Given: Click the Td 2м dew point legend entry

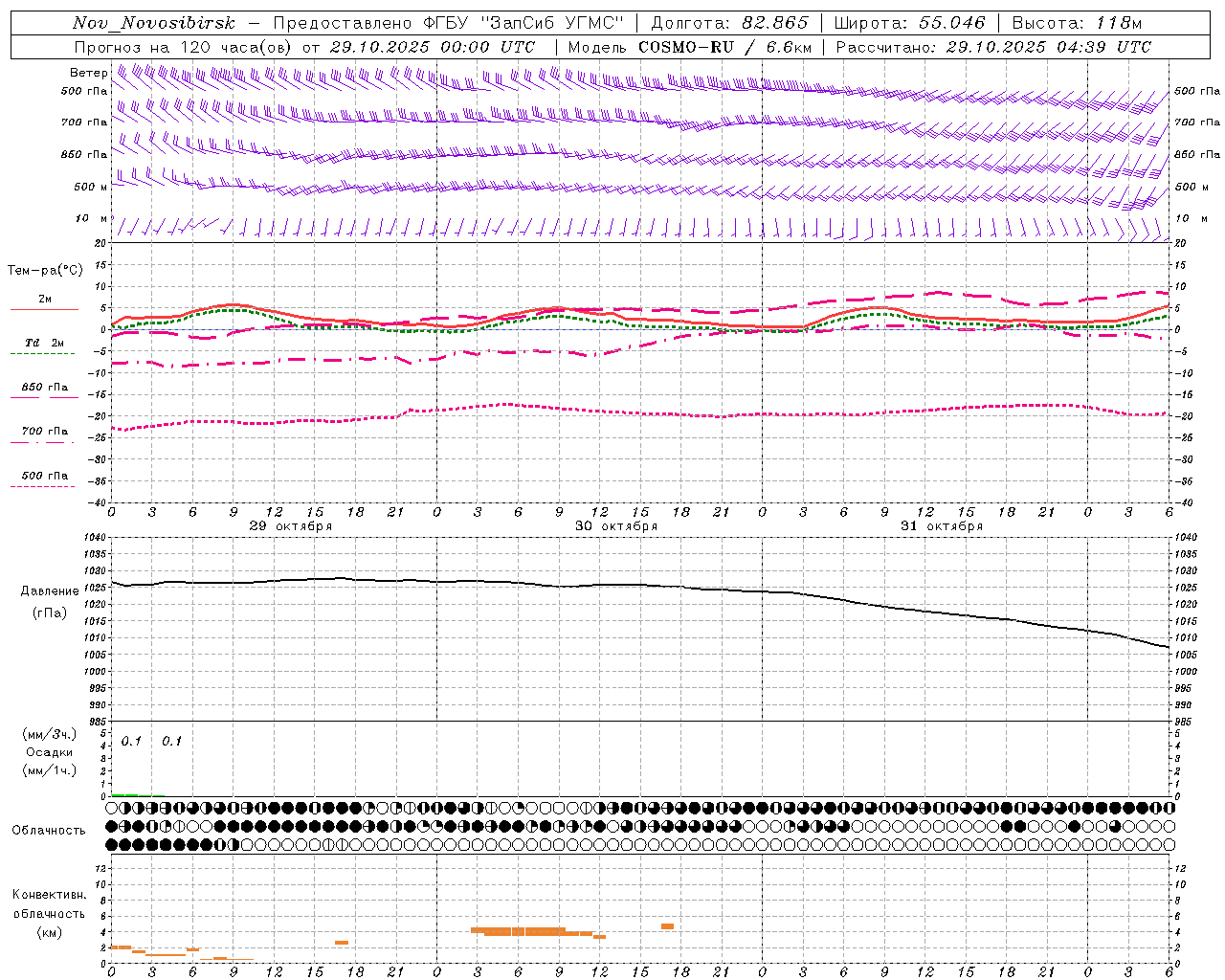Looking at the screenshot, I should tap(44, 343).
